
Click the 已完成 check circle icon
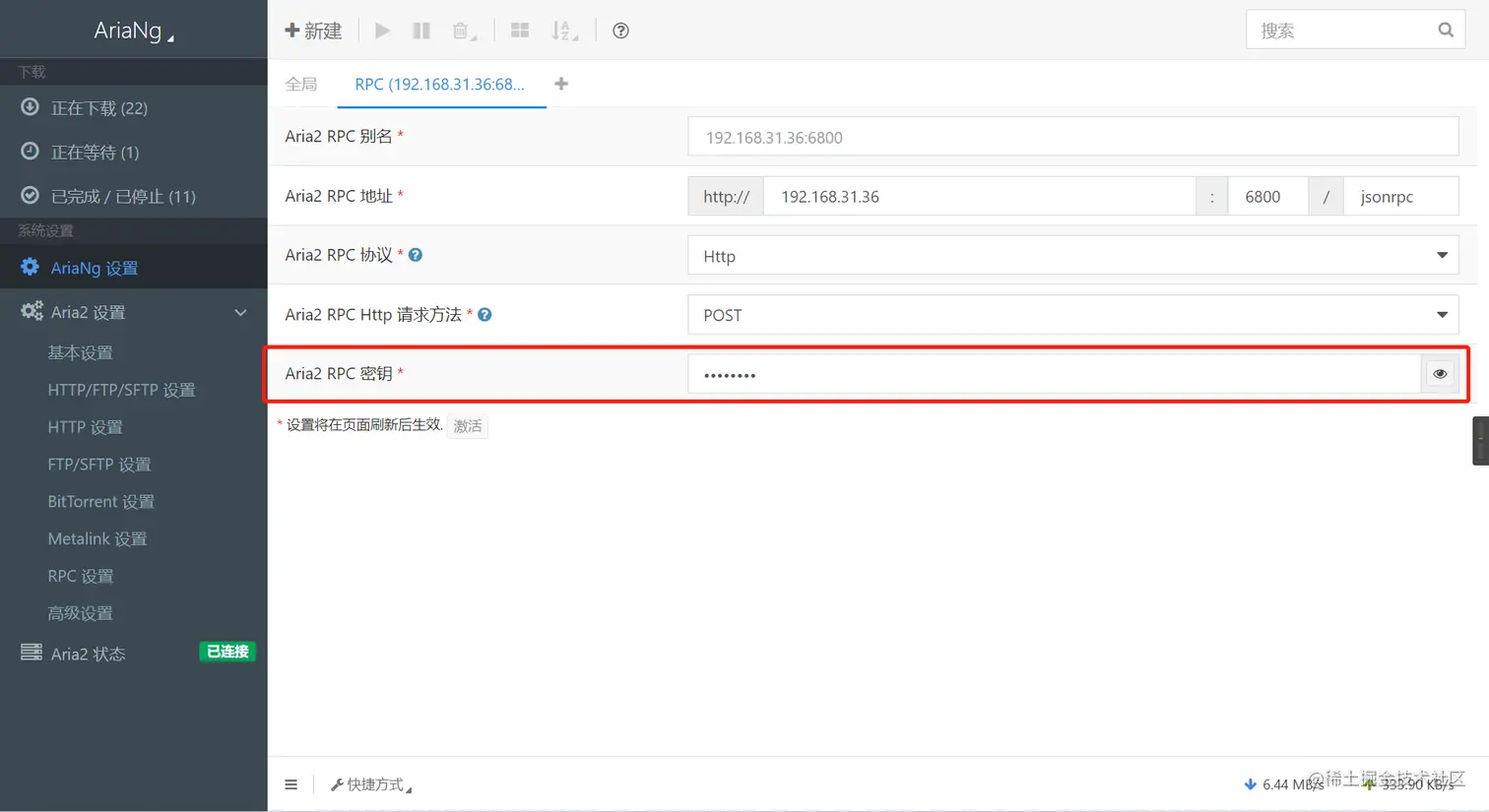(x=31, y=195)
